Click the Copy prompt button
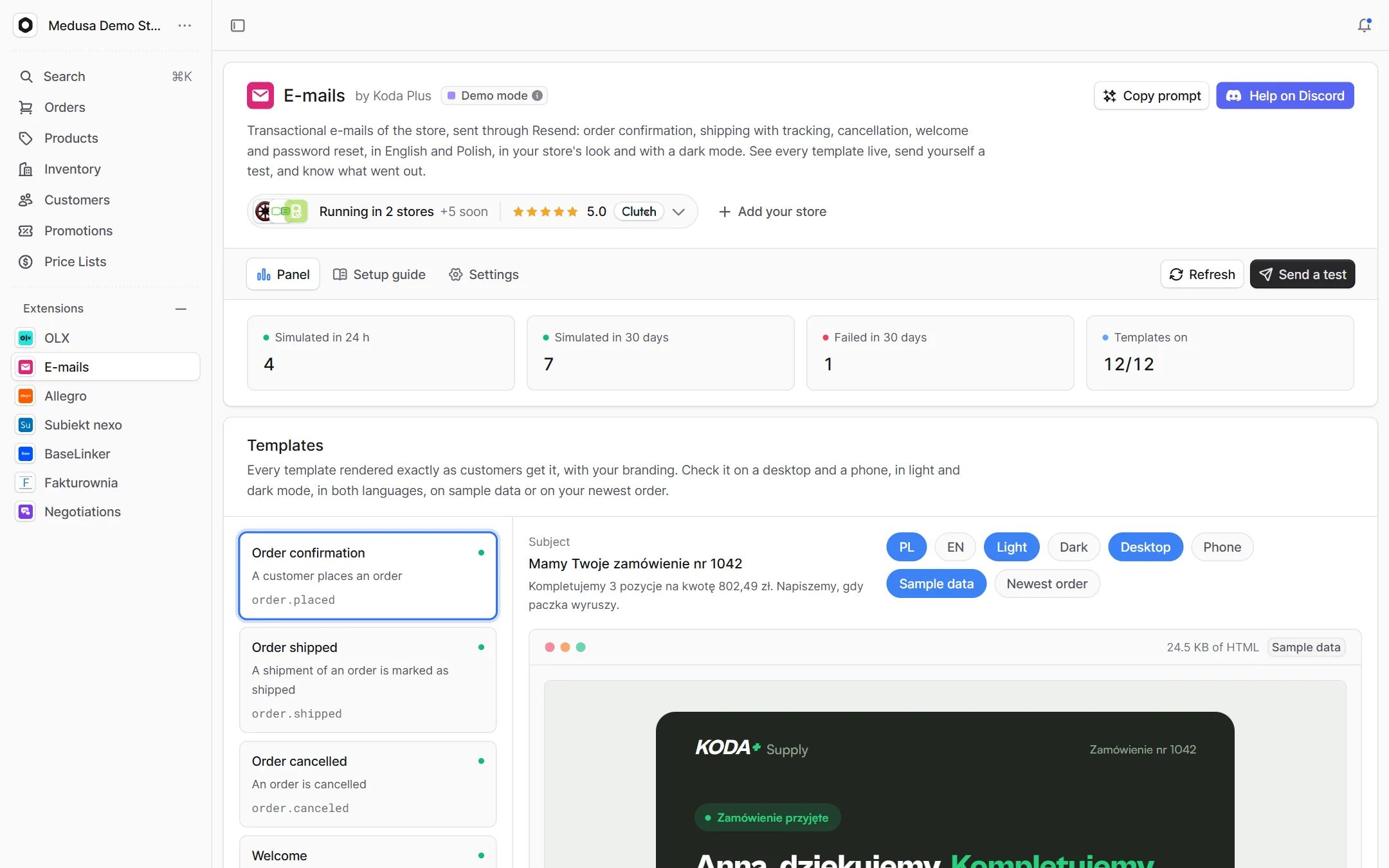This screenshot has width=1389, height=868. coord(1152,96)
